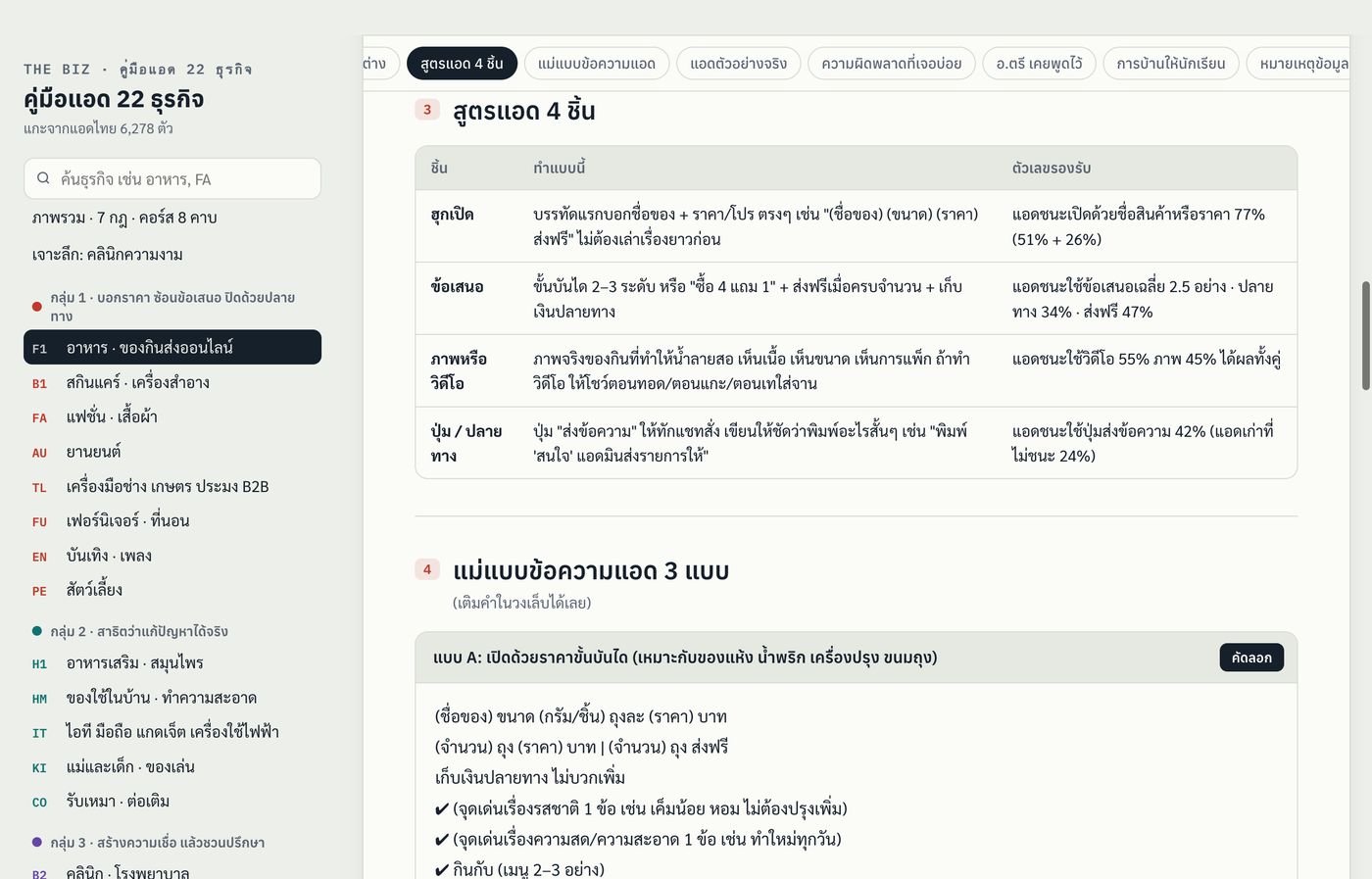1372x879 pixels.
Task: Click the แบบ A template title bar
Action: [857, 658]
